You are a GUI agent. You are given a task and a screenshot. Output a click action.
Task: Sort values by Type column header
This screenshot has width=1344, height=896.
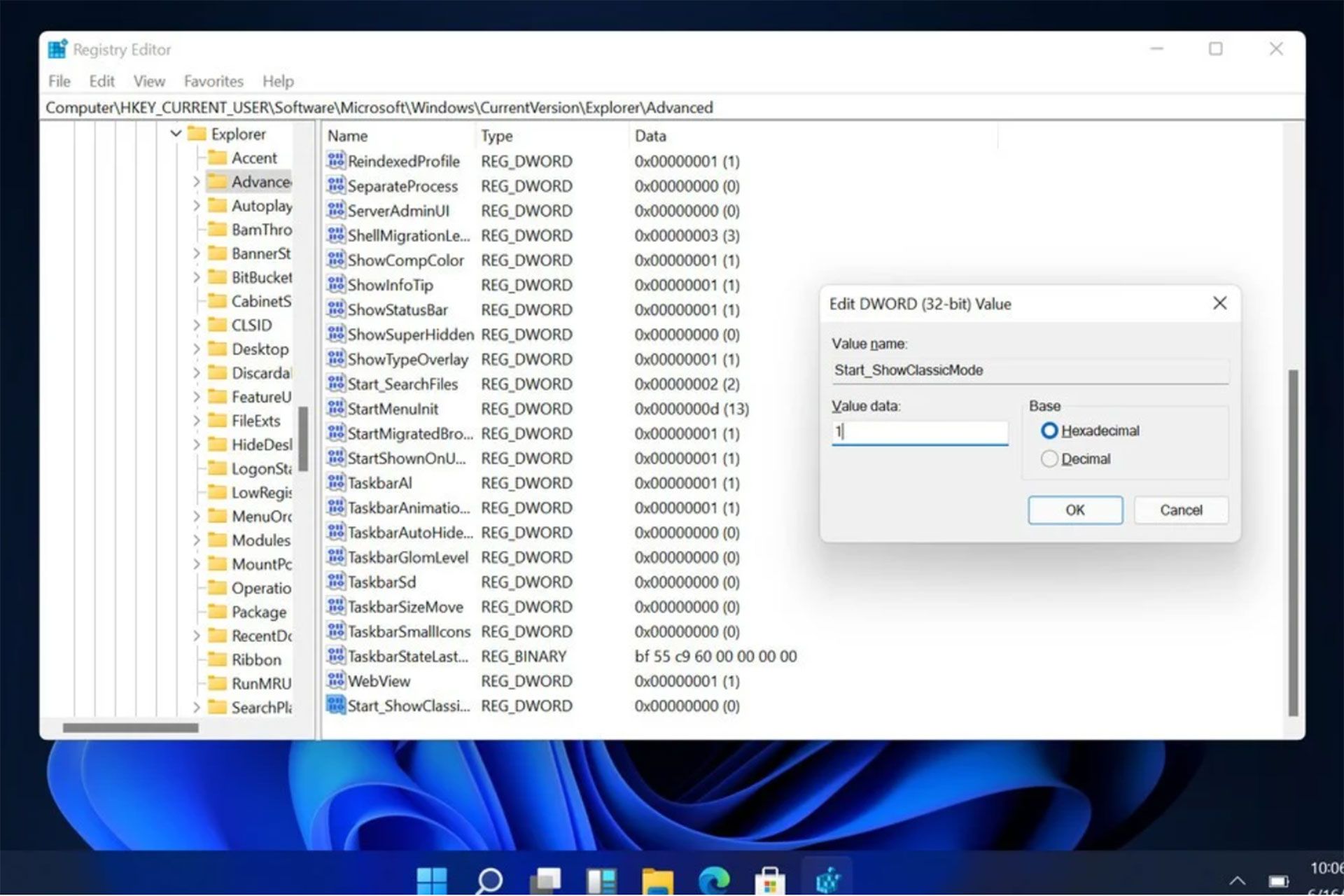coord(552,136)
